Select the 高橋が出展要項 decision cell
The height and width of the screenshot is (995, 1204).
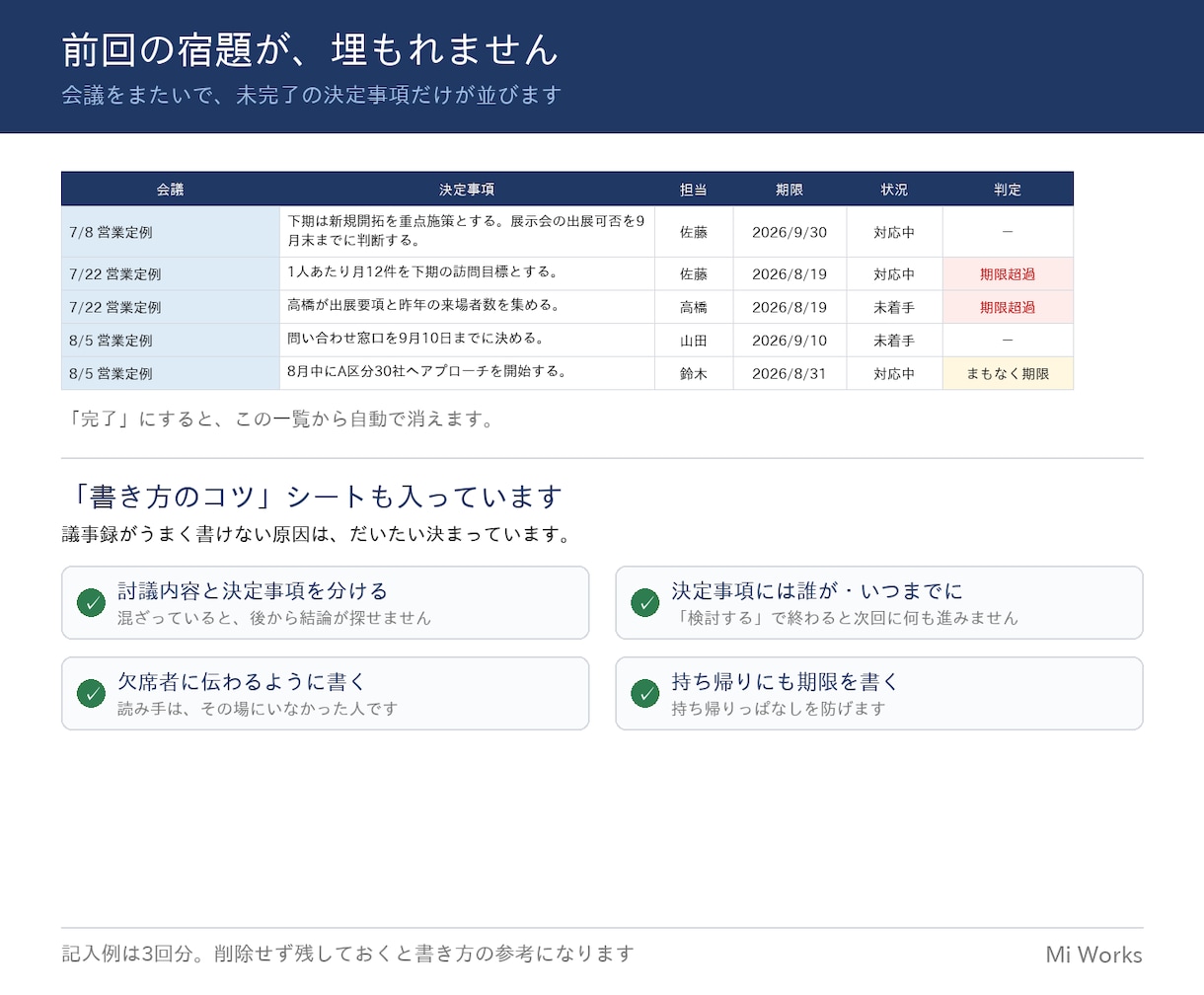click(467, 307)
